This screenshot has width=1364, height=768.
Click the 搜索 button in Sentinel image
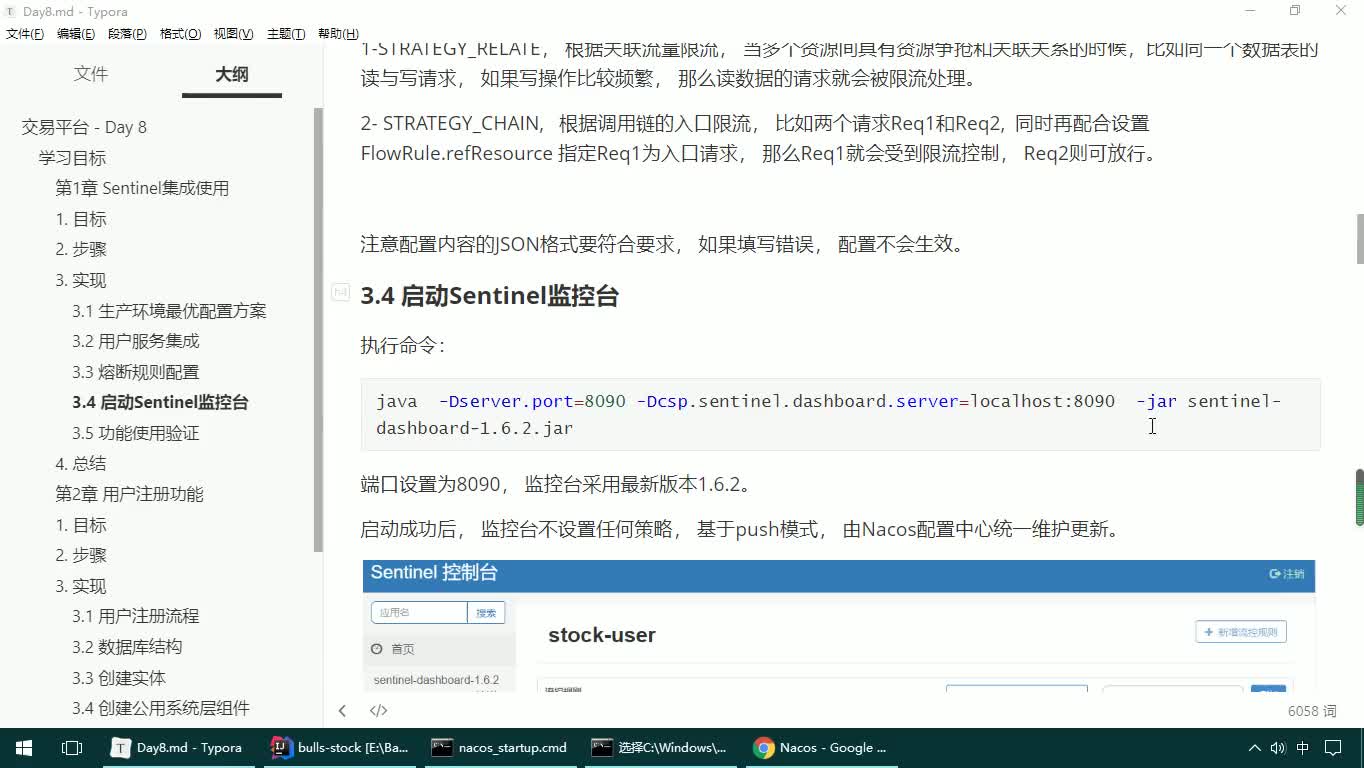point(486,613)
